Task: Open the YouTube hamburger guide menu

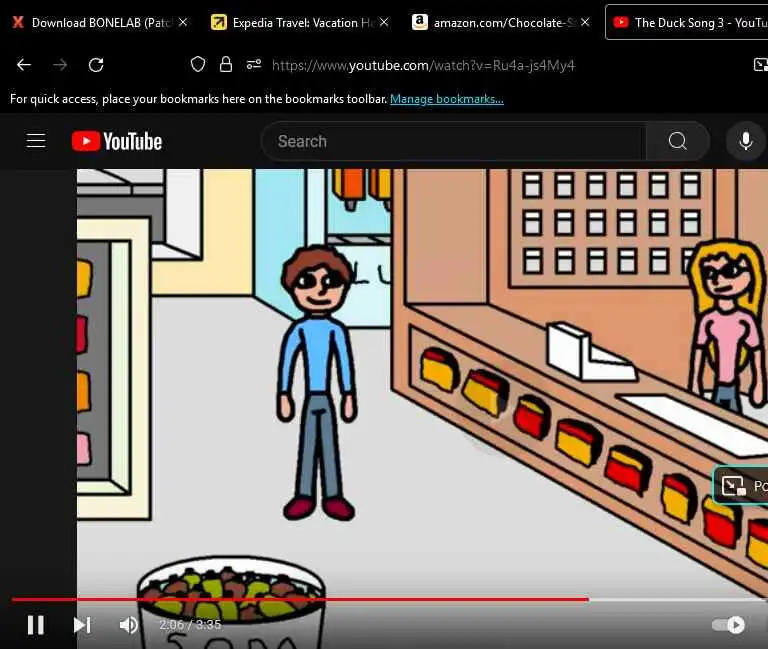Action: coord(36,141)
